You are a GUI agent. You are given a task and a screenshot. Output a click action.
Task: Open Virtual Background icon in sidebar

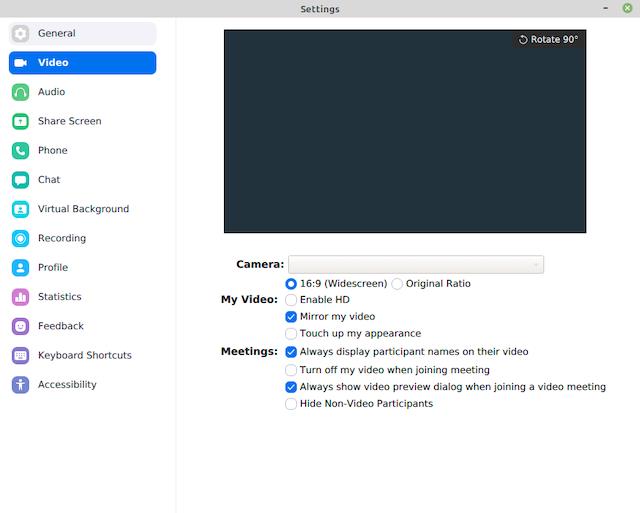[20, 209]
